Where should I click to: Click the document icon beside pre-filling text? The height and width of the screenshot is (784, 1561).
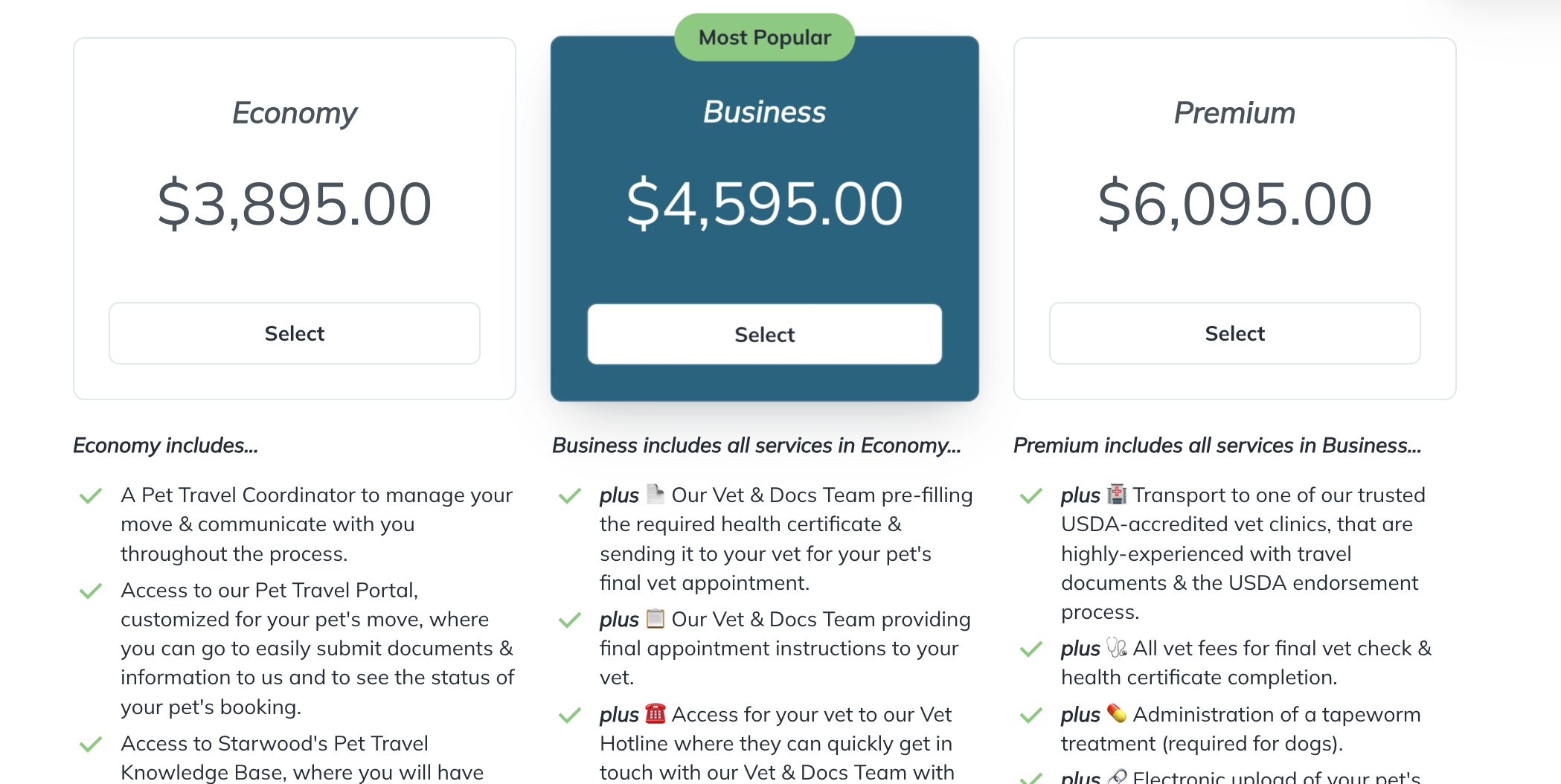coord(655,494)
